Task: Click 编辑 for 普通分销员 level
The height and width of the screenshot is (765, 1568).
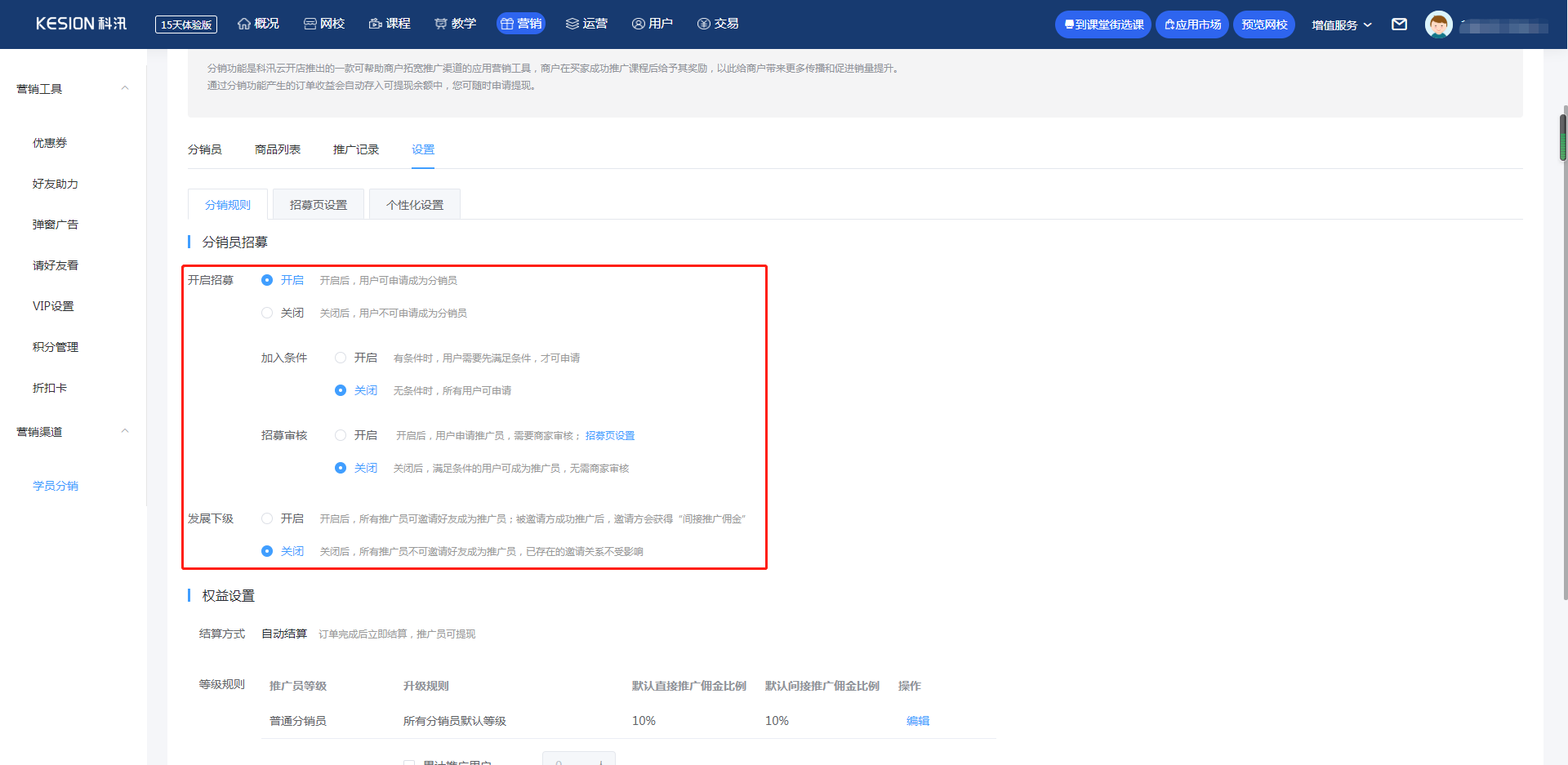Action: tap(918, 721)
